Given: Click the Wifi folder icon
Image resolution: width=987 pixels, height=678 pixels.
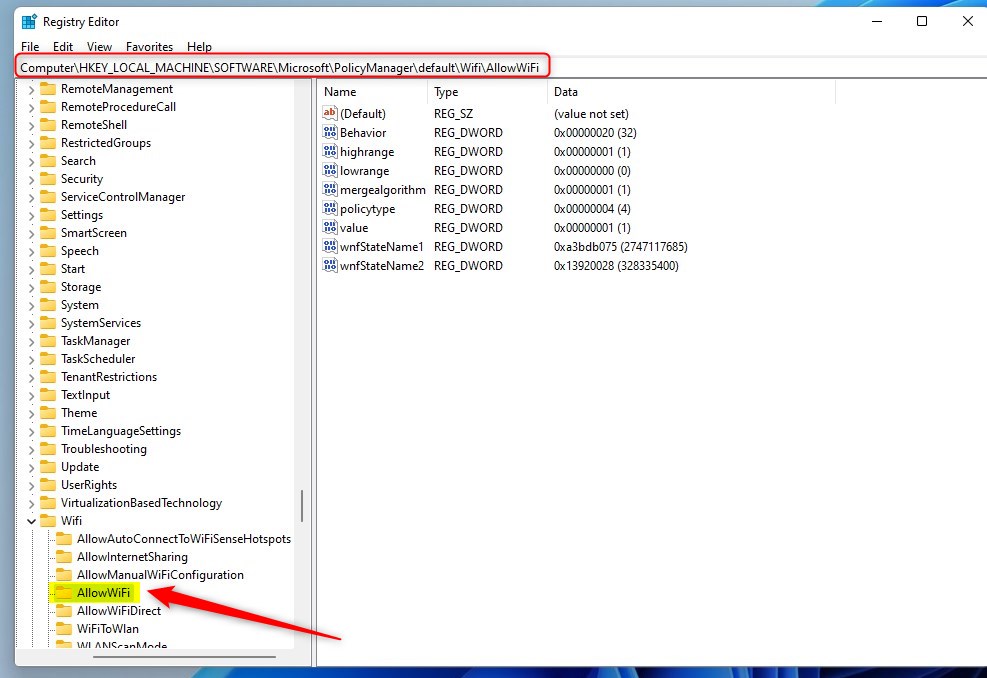Looking at the screenshot, I should pos(48,521).
